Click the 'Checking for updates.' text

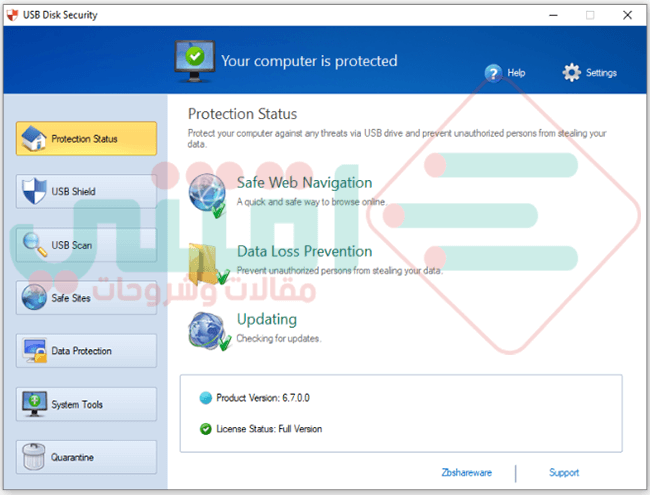[x=279, y=339]
